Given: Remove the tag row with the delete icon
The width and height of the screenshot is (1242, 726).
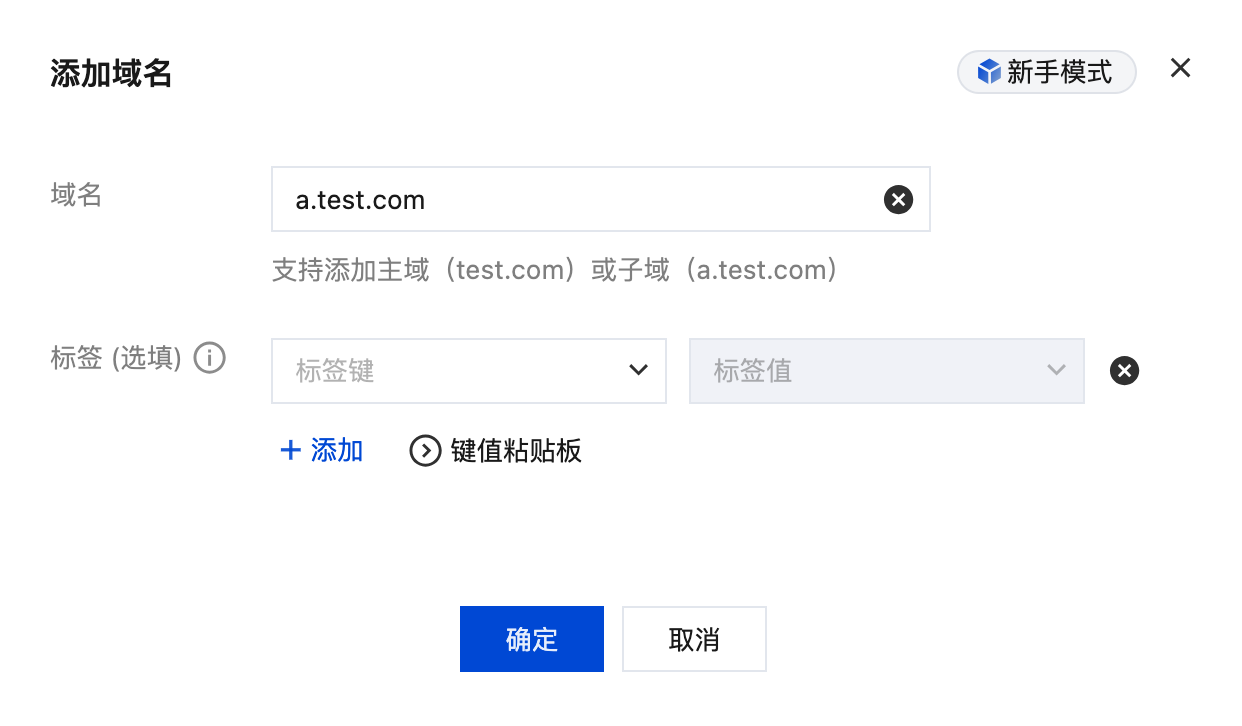Looking at the screenshot, I should point(1124,371).
